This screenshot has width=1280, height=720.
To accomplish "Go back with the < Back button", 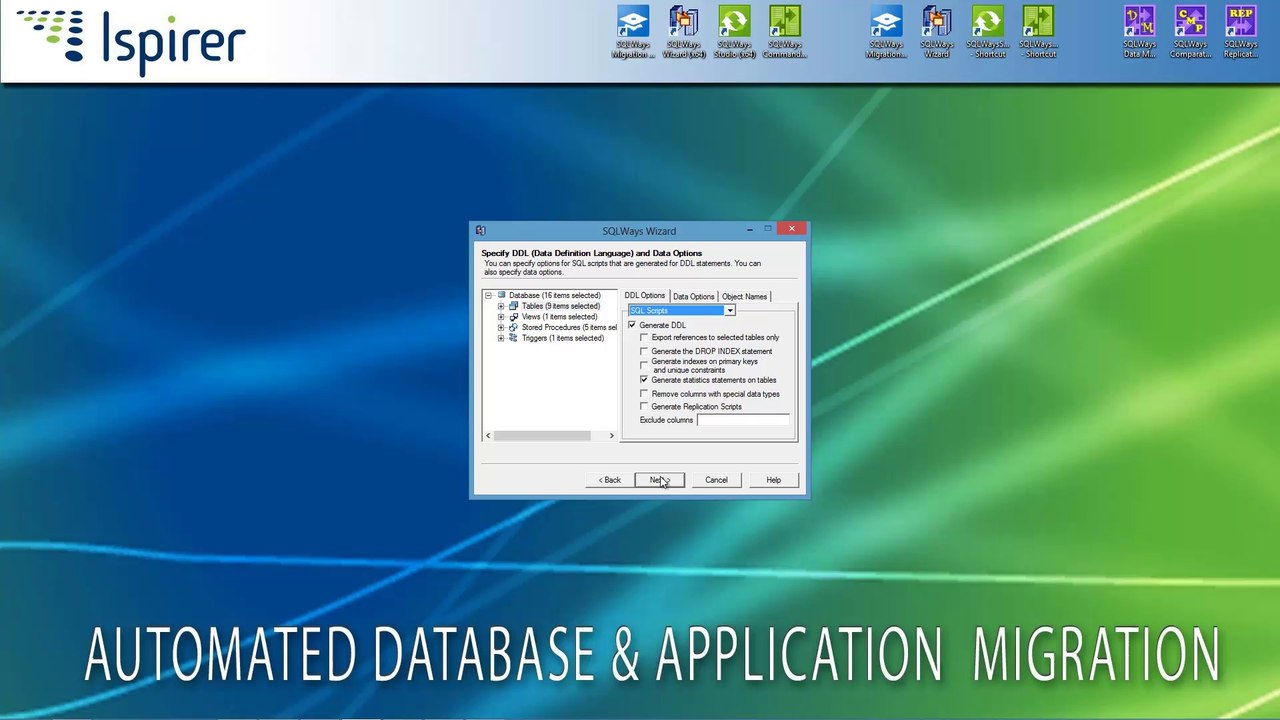I will tap(609, 480).
